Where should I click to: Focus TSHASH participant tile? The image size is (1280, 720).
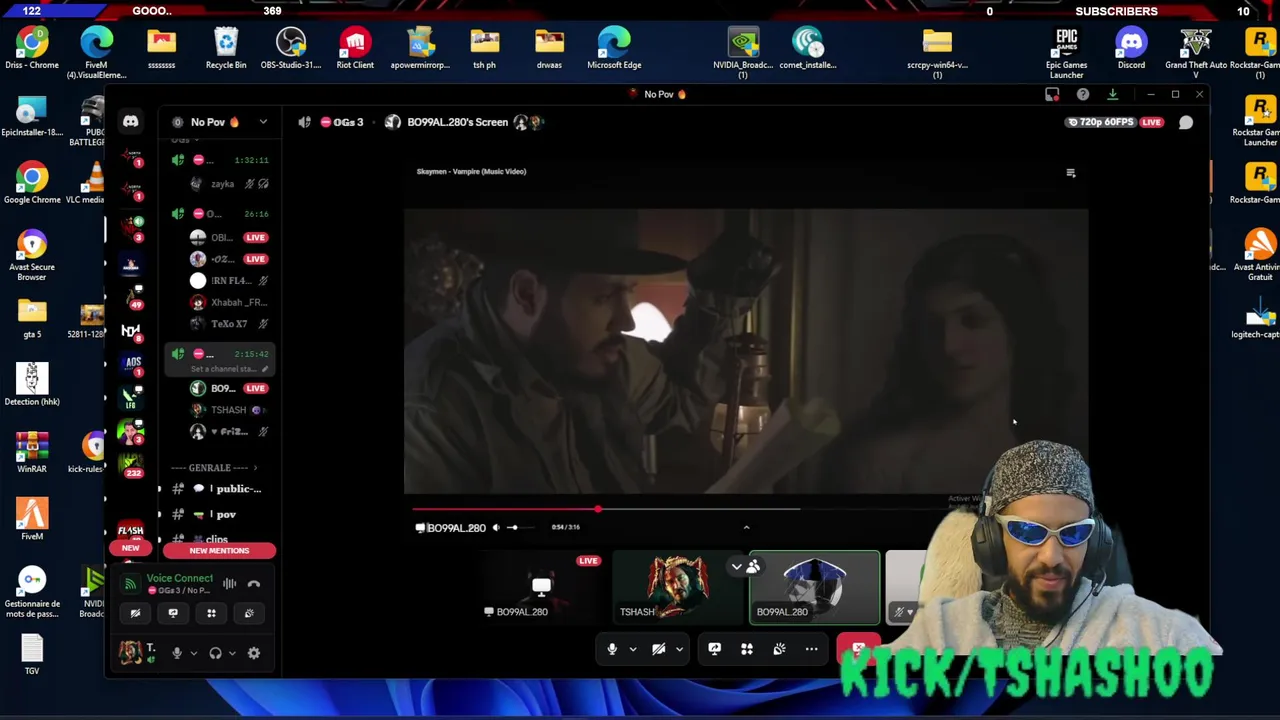(x=678, y=588)
